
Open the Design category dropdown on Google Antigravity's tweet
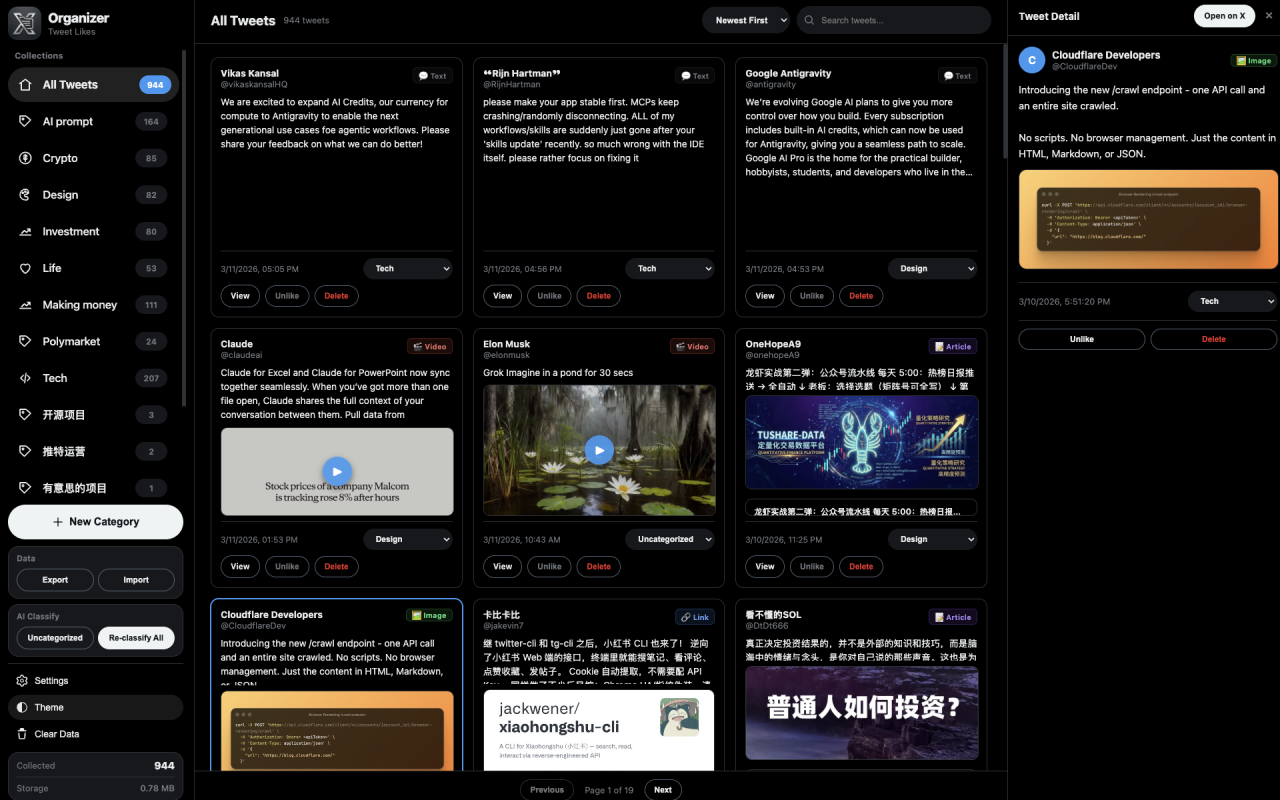(x=932, y=269)
